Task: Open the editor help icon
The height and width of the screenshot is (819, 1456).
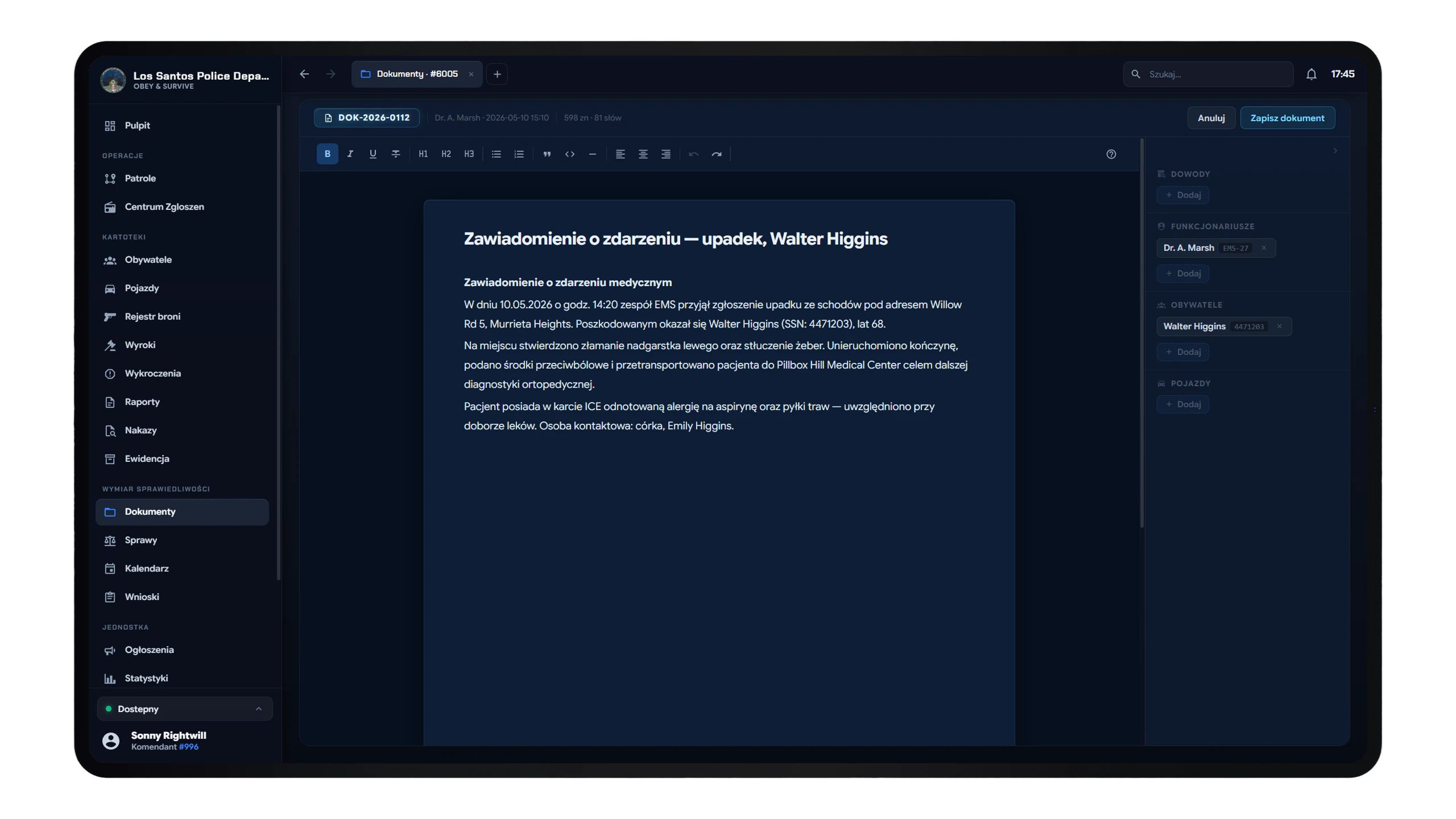Action: coord(1111,154)
